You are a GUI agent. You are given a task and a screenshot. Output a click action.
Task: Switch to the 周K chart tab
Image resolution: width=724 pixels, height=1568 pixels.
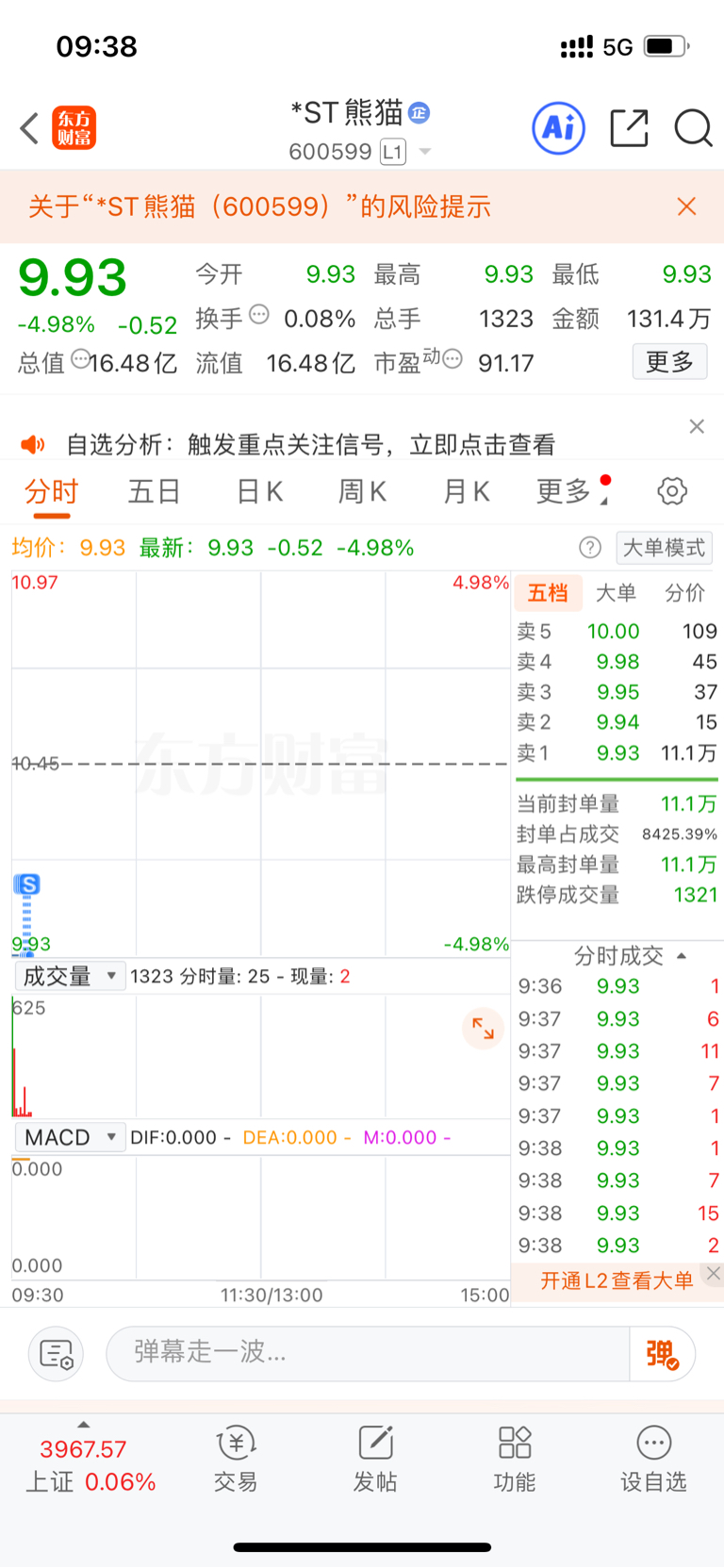pos(362,491)
